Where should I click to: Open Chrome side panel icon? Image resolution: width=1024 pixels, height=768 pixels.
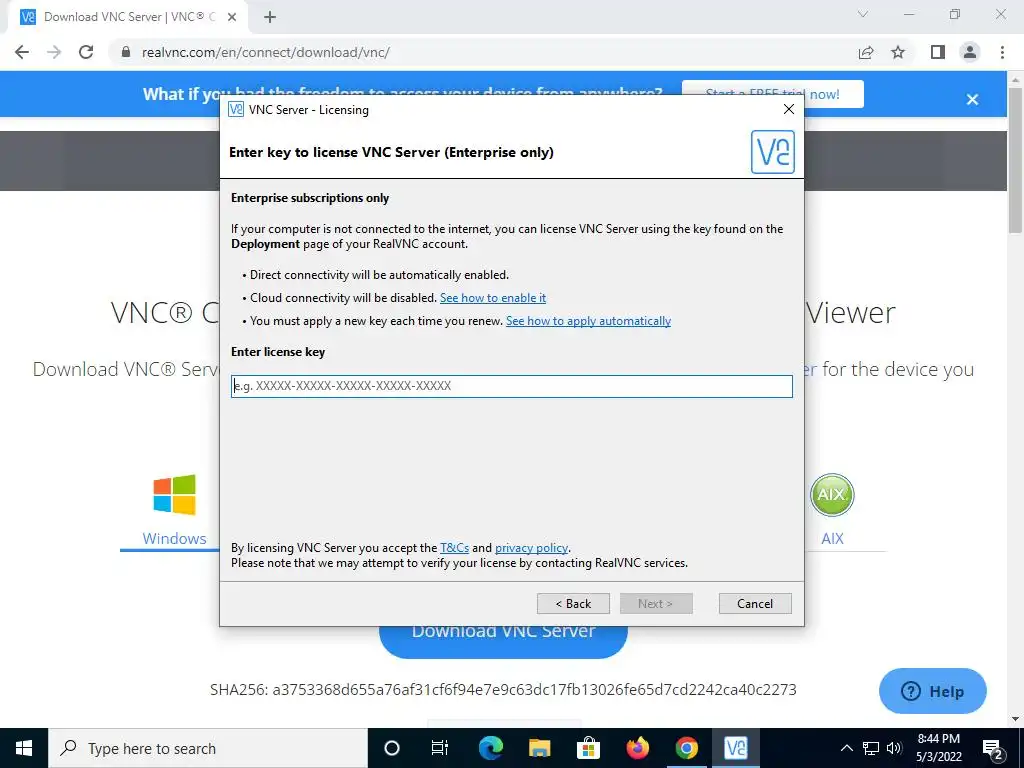938,52
